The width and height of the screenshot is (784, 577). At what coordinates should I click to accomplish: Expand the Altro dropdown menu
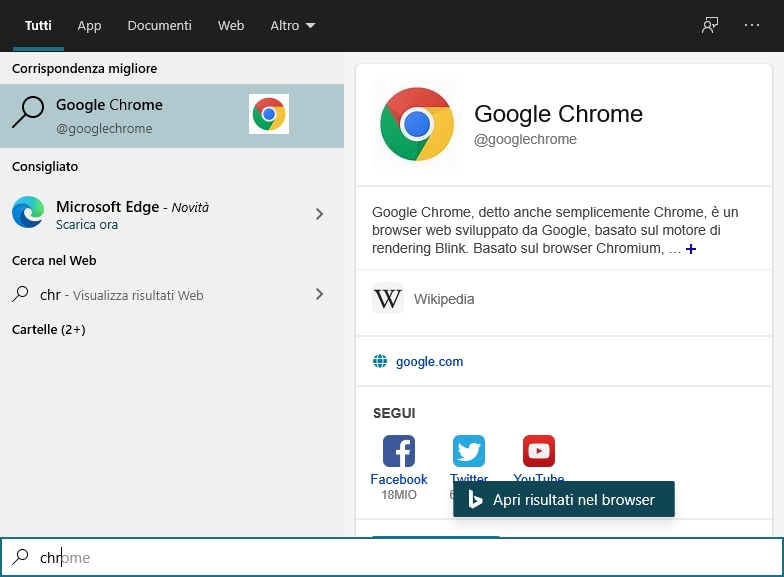point(292,26)
